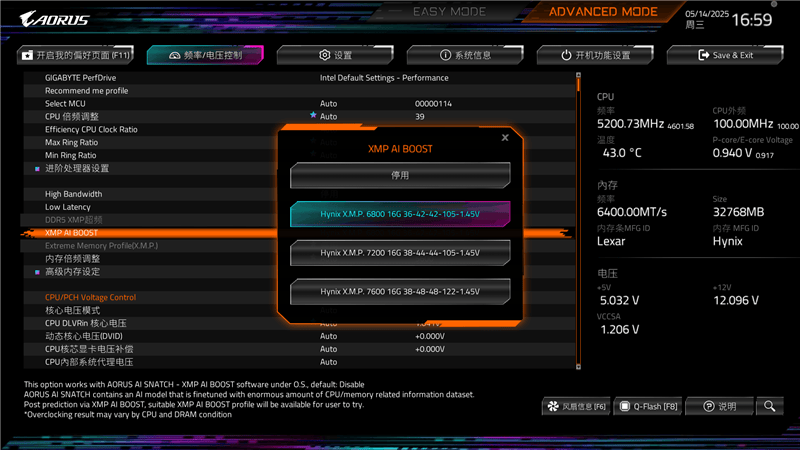Image resolution: width=800 pixels, height=450 pixels.
Task: Click the search magnifier icon
Action: [x=769, y=406]
